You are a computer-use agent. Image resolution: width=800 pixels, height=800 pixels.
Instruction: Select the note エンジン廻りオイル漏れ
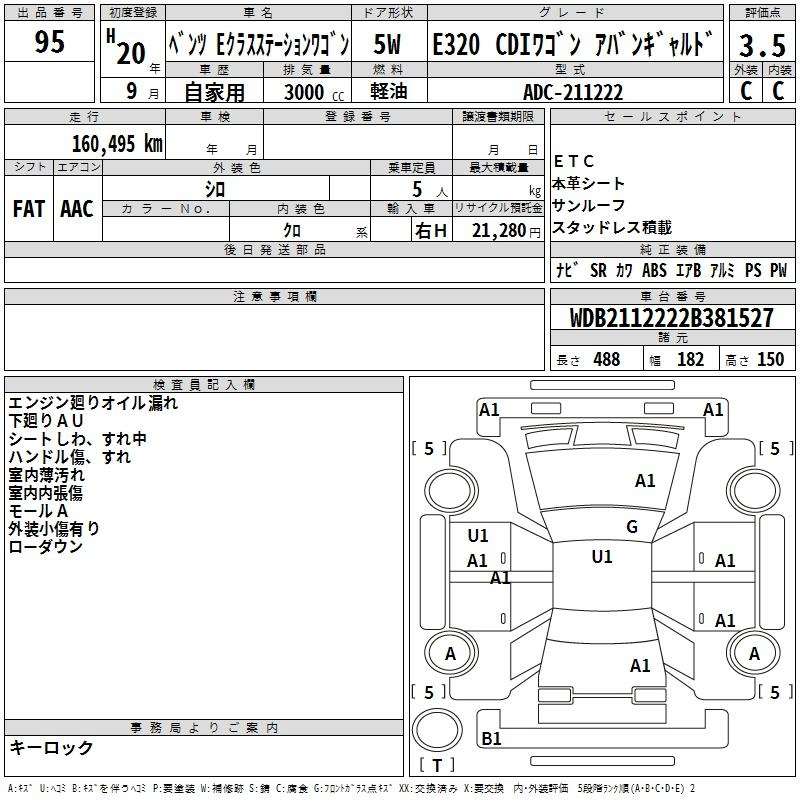coord(93,403)
